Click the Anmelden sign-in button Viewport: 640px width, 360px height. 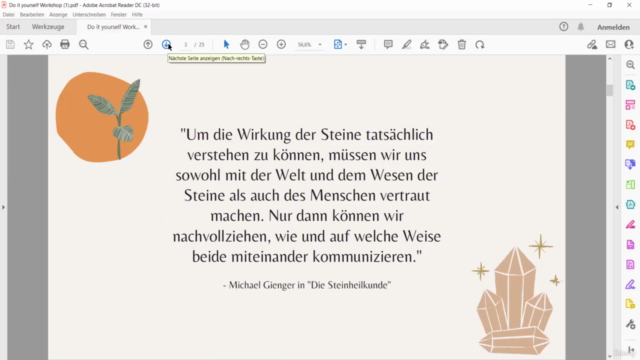[613, 27]
